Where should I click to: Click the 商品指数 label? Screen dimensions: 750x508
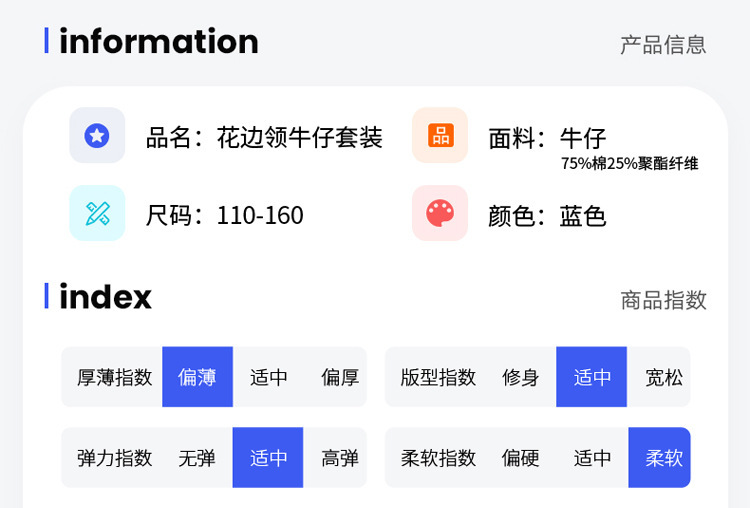(x=663, y=300)
